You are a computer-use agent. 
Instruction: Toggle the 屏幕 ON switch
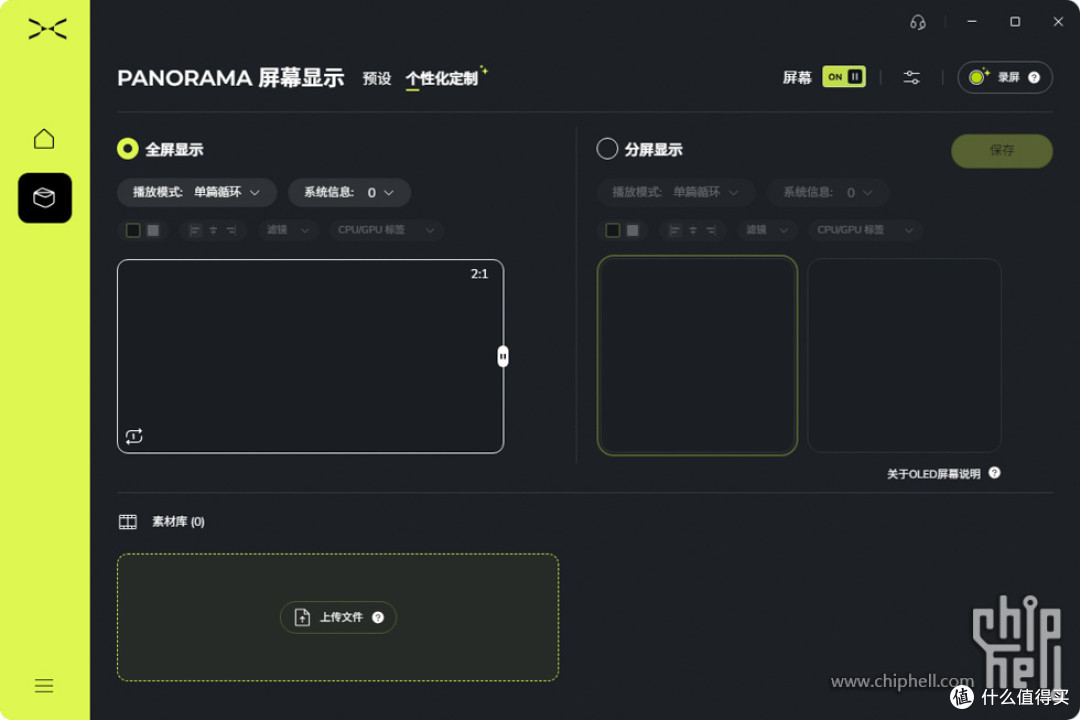point(844,76)
